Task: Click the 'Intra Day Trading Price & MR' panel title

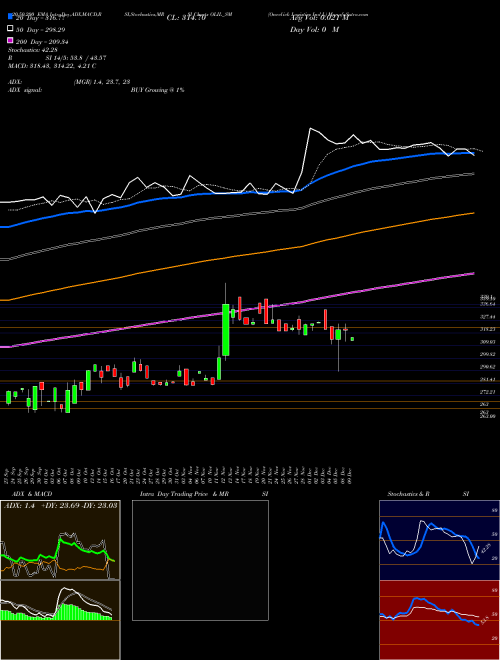Action: (x=184, y=494)
